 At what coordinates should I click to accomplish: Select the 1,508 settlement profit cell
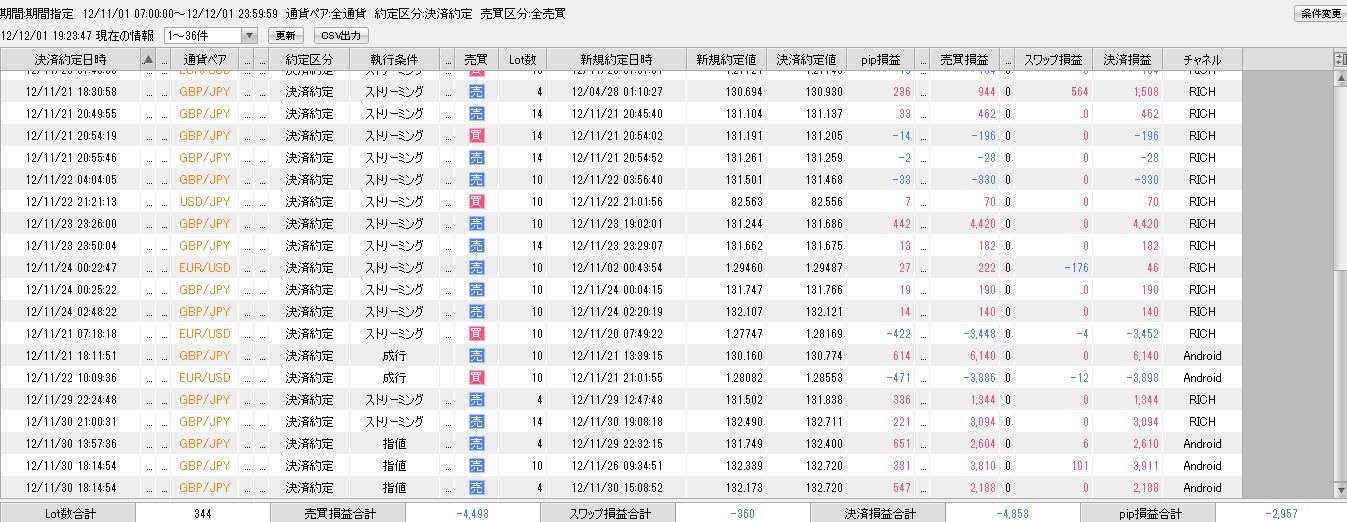point(1127,91)
